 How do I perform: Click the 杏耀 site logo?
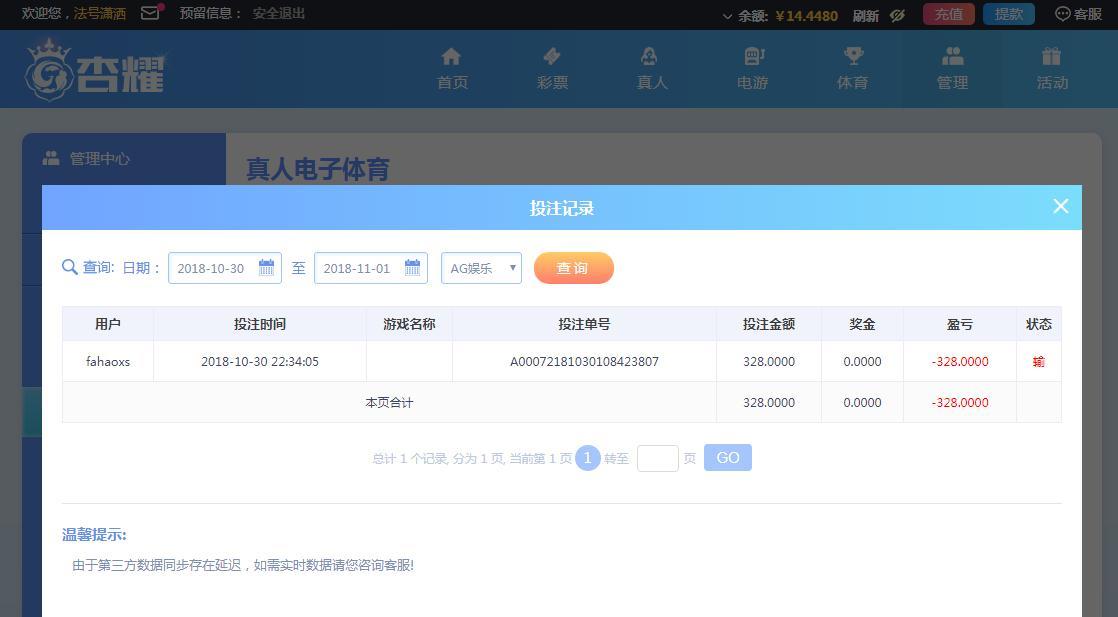95,70
